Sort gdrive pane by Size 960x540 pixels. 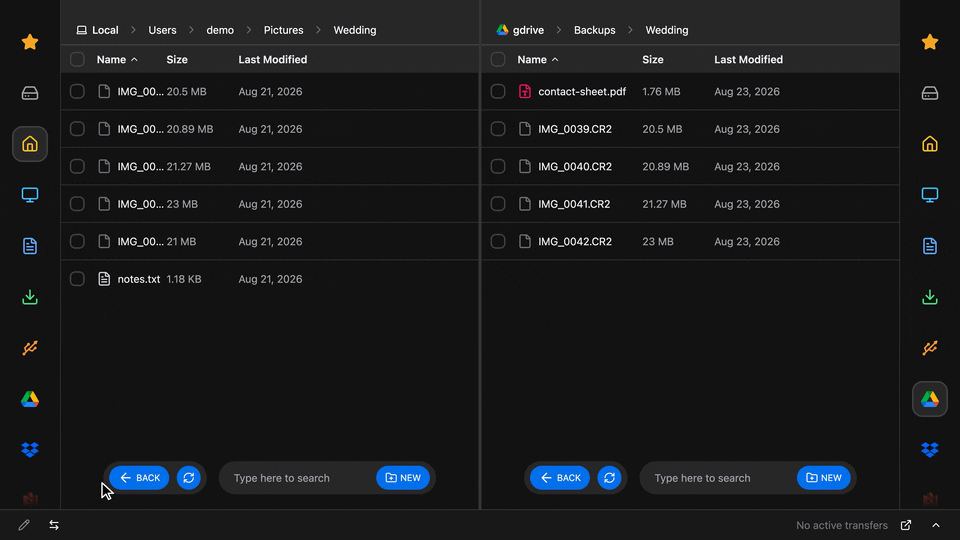click(x=653, y=59)
